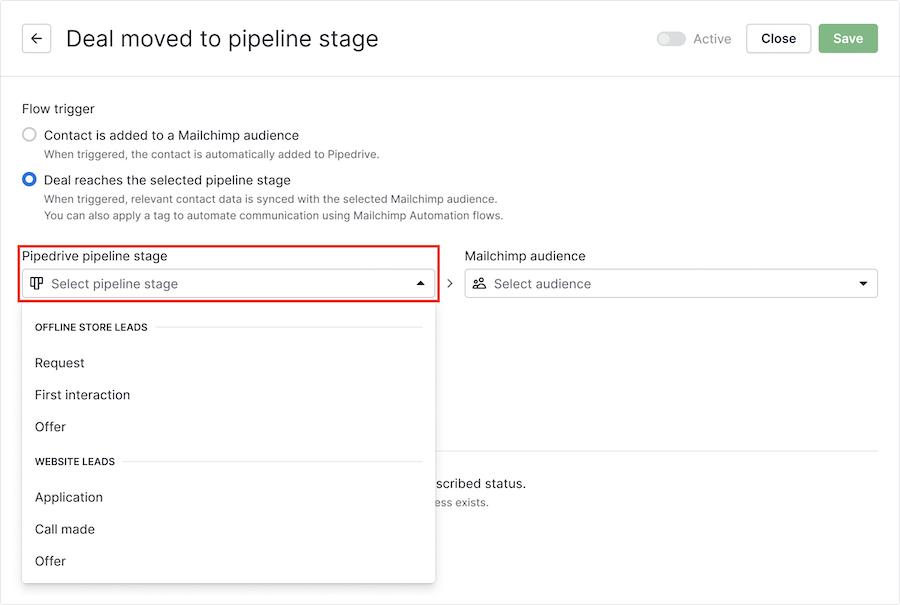This screenshot has height=605, width=900.
Task: Select First interaction stage
Action: pyautogui.click(x=83, y=394)
